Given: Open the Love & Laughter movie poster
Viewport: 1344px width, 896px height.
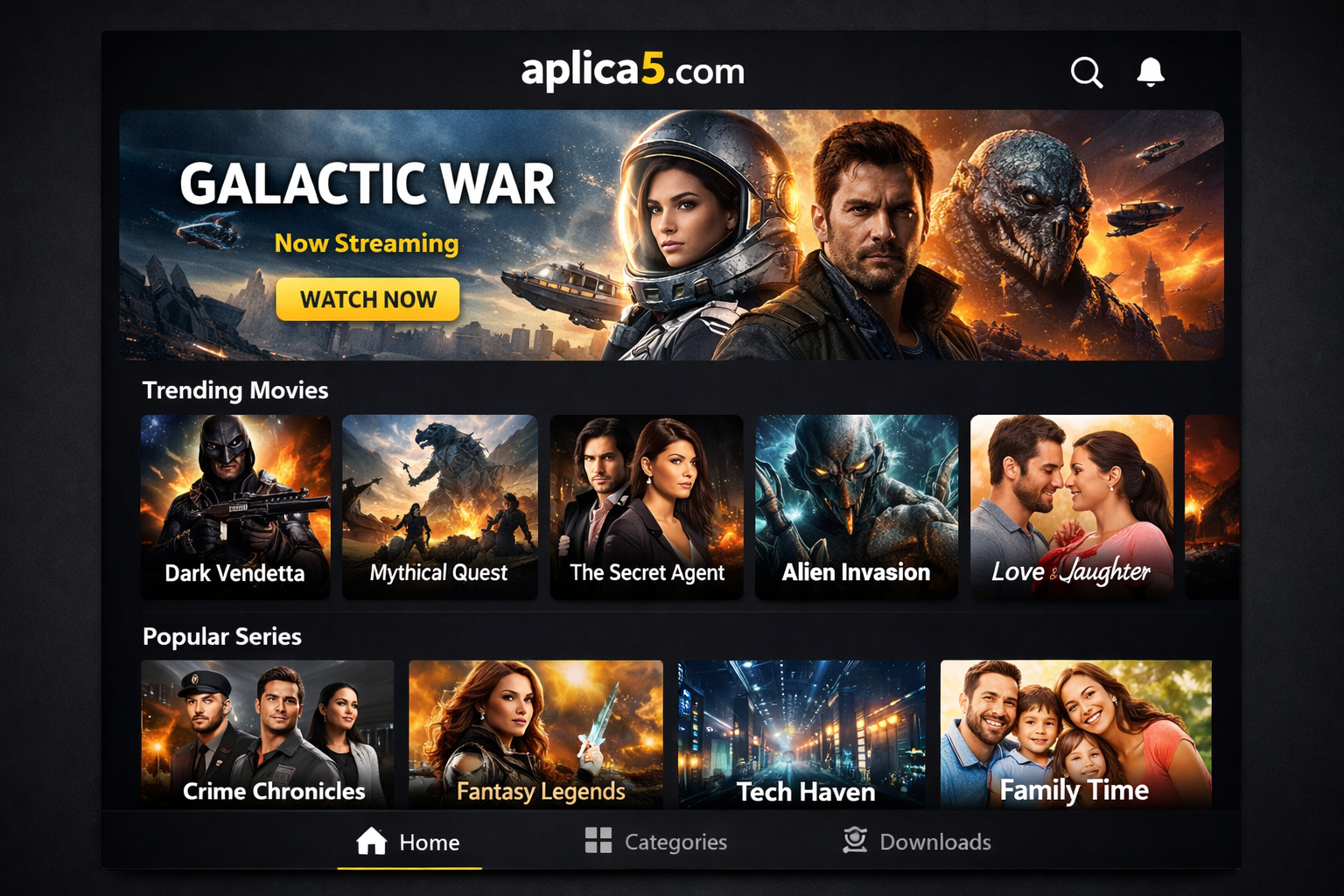Looking at the screenshot, I should pos(1072,507).
